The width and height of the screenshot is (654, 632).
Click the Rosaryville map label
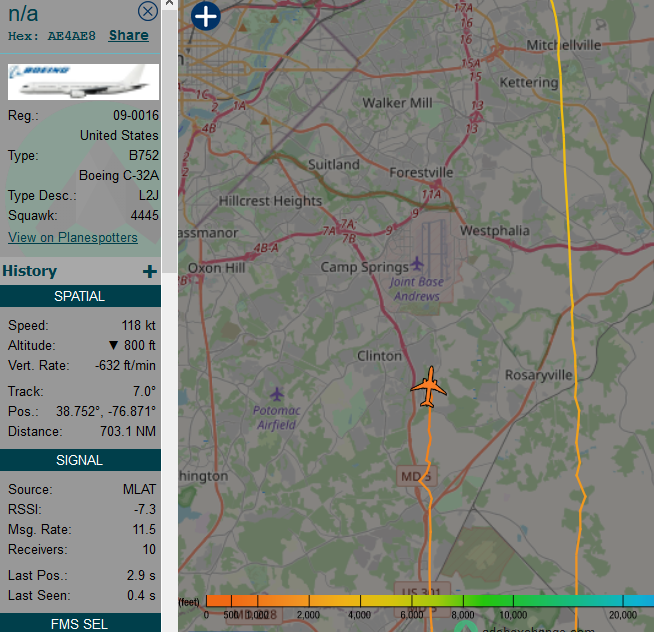pyautogui.click(x=538, y=375)
